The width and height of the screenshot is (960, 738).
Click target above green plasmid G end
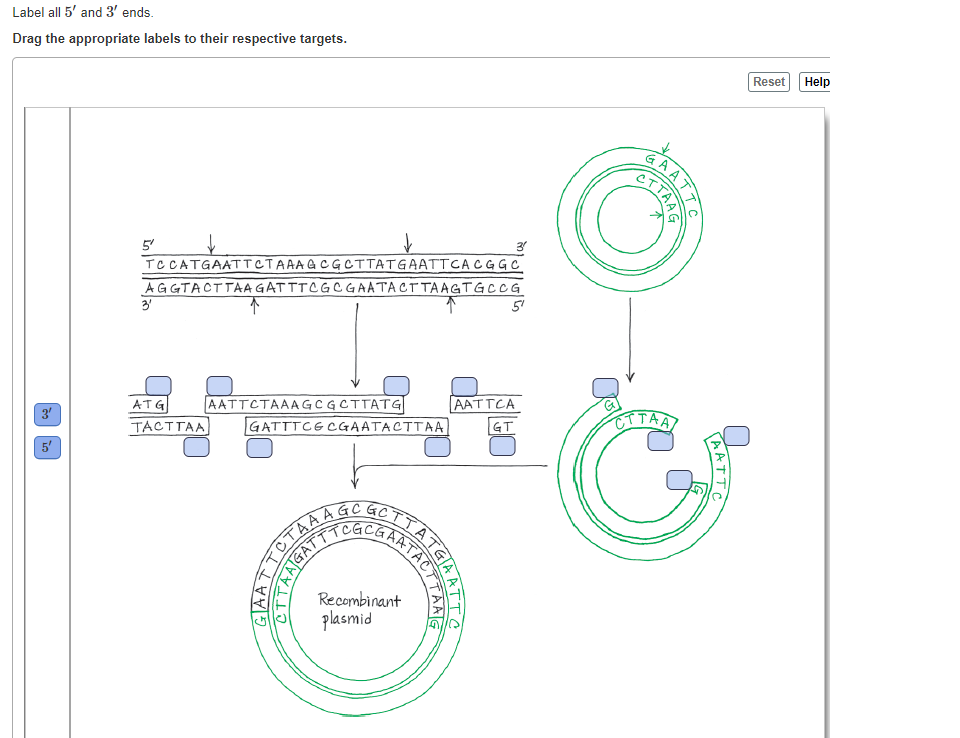click(x=606, y=388)
